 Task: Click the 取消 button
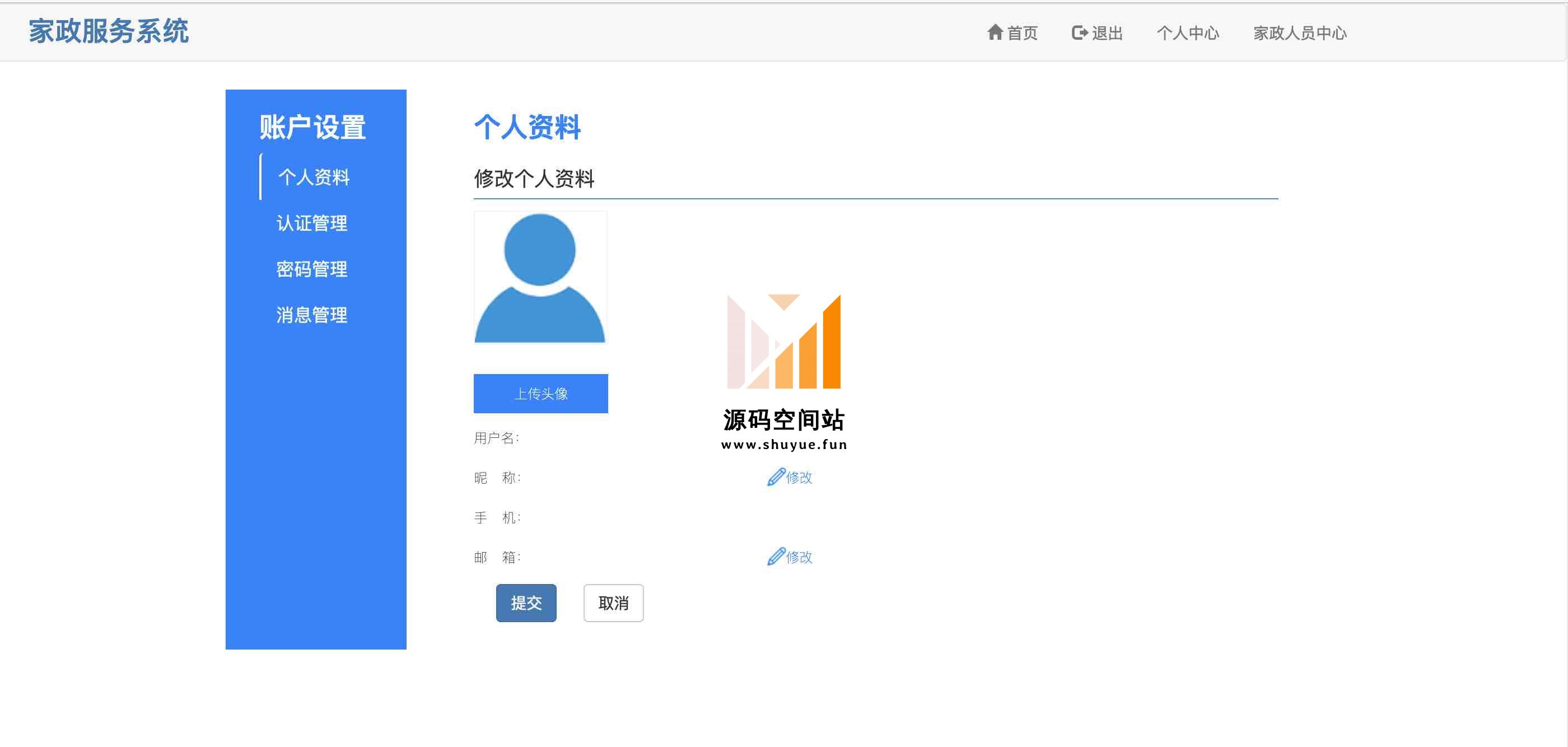(613, 603)
